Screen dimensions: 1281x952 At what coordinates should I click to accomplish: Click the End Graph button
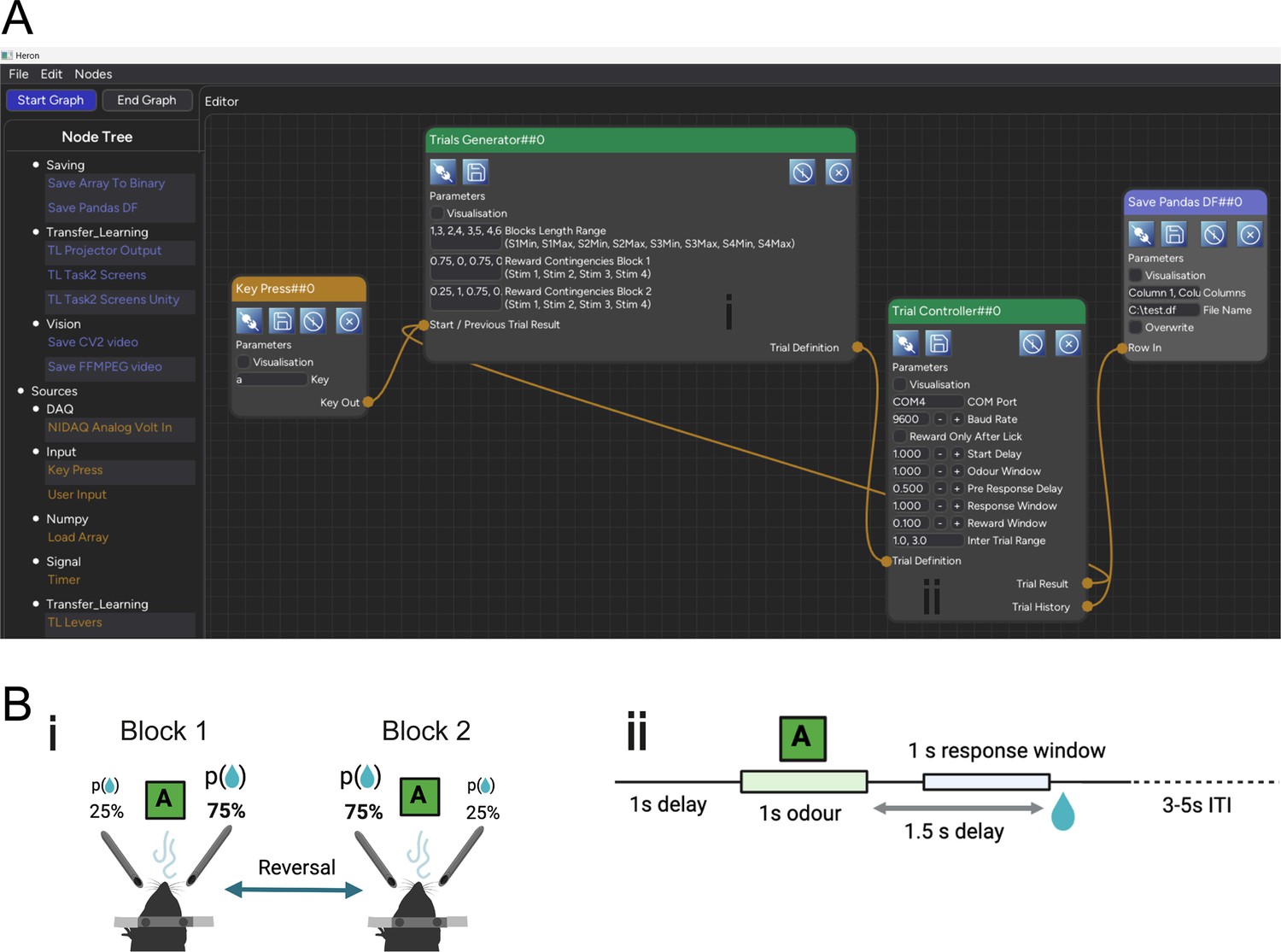point(147,100)
